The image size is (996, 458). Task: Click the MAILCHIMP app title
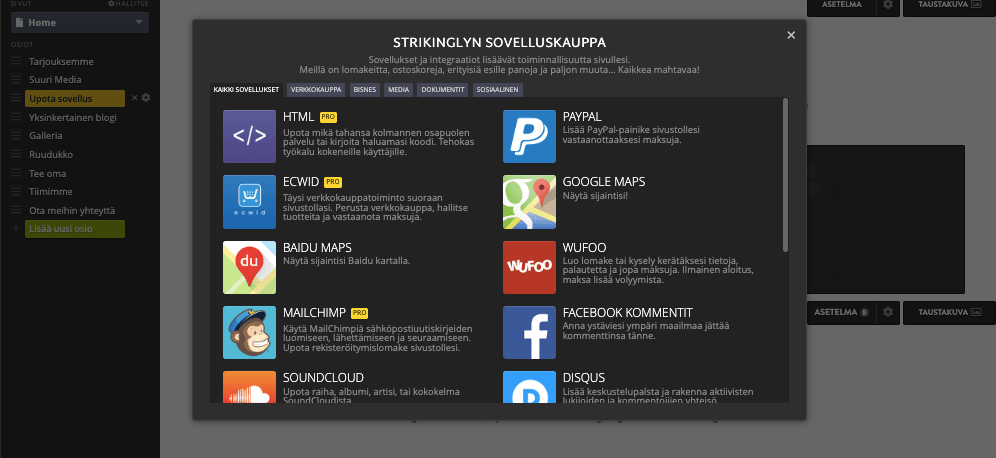click(314, 313)
